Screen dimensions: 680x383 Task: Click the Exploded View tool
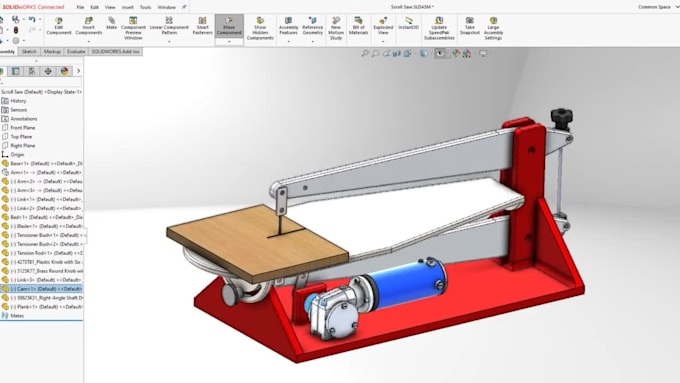[383, 26]
